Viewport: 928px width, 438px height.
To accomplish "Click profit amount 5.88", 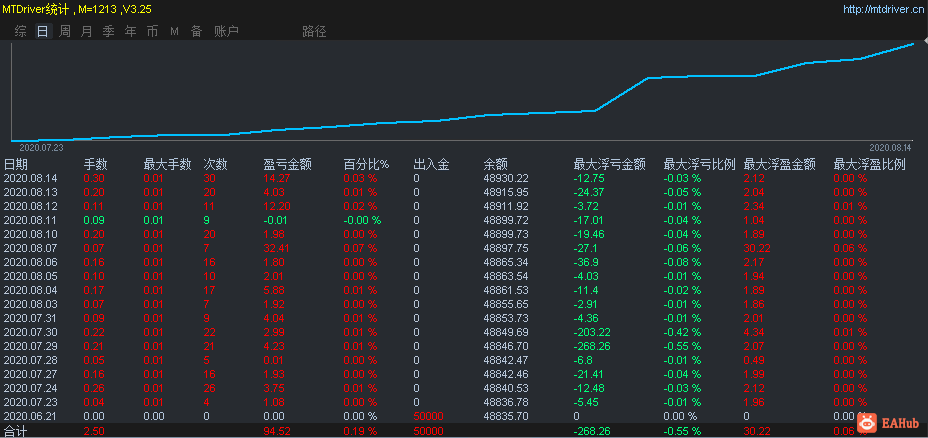I will 274,290.
